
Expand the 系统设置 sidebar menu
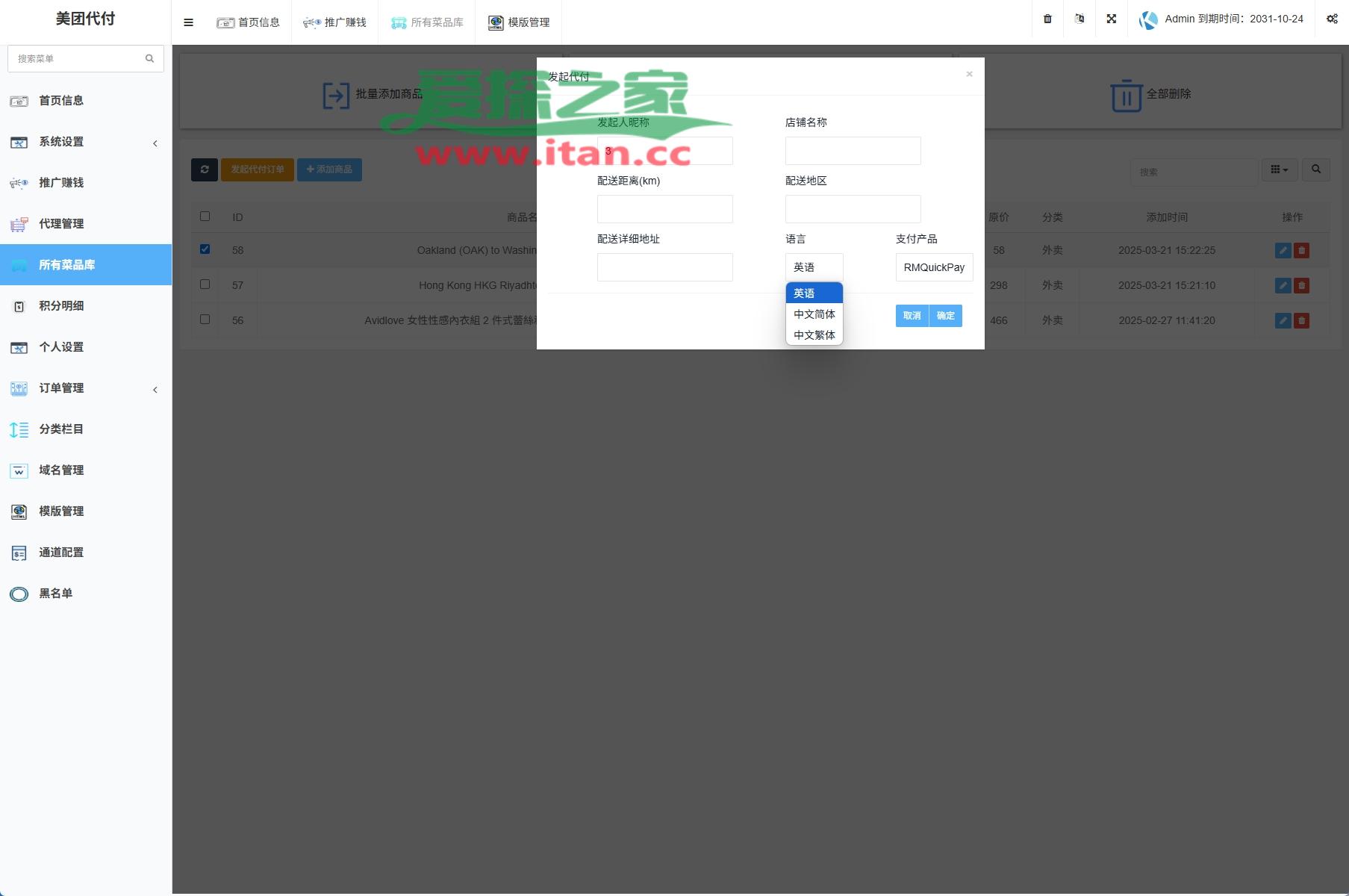(86, 142)
